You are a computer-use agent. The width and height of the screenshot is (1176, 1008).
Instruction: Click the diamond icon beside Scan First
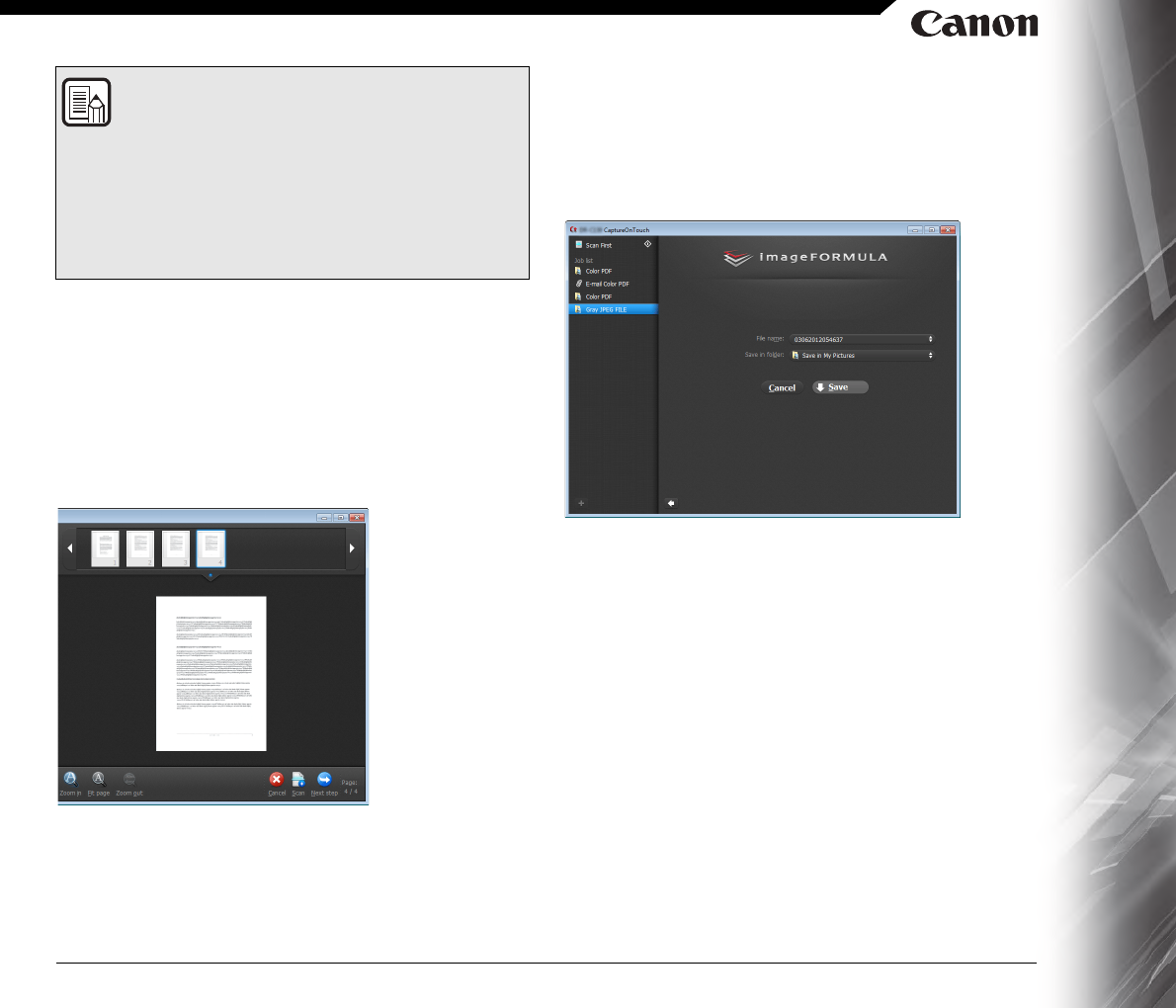tap(647, 244)
